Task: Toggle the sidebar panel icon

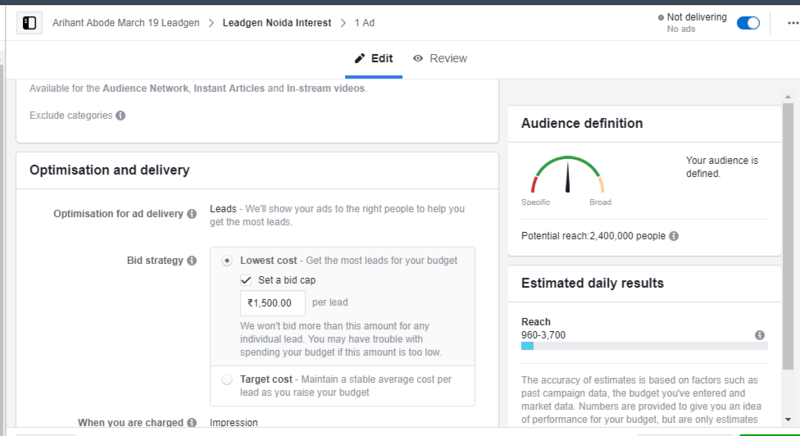Action: [x=30, y=23]
